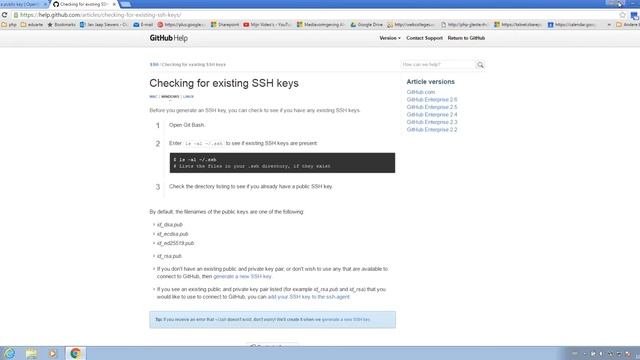
Task: Open the Mijn Video's YouTube bookmark
Action: (x=267, y=24)
